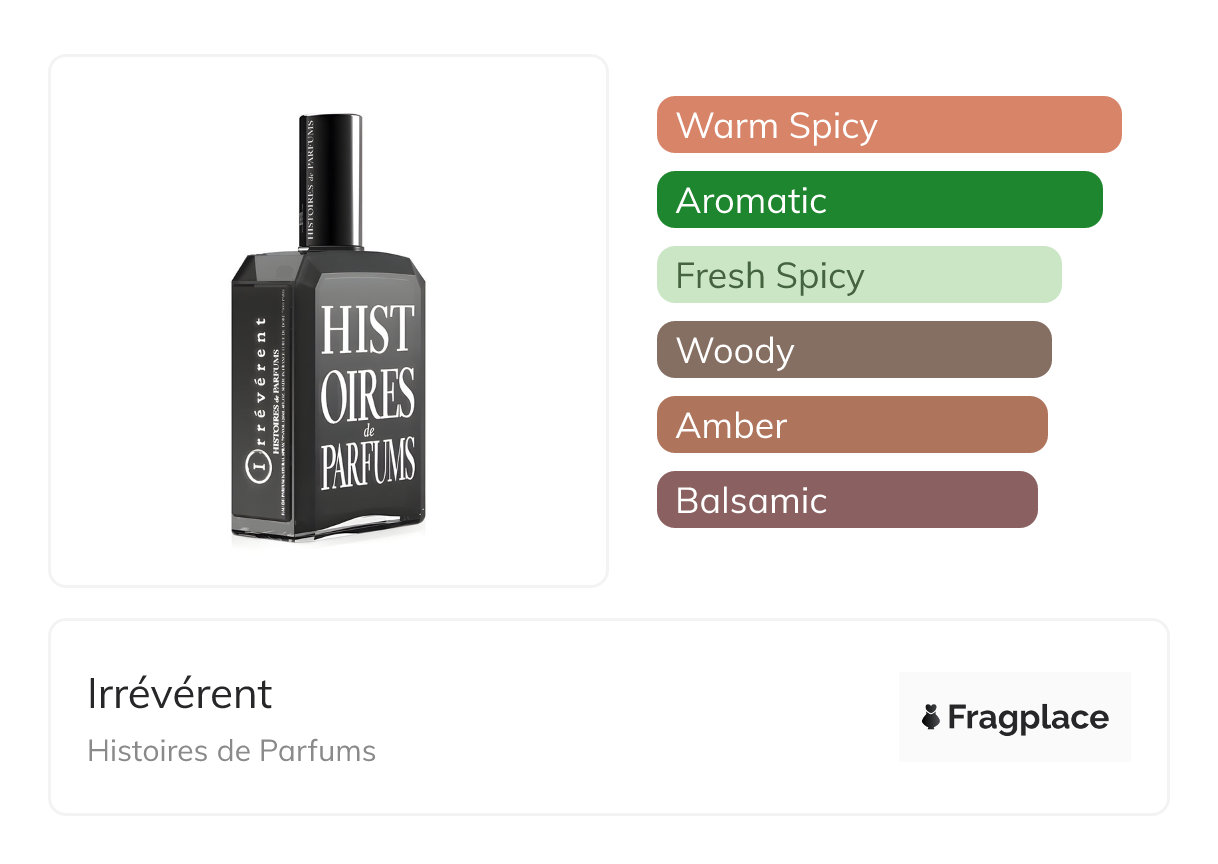Select the Warm Spicy accord bar
Image resolution: width=1218 pixels, height=864 pixels.
(889, 125)
